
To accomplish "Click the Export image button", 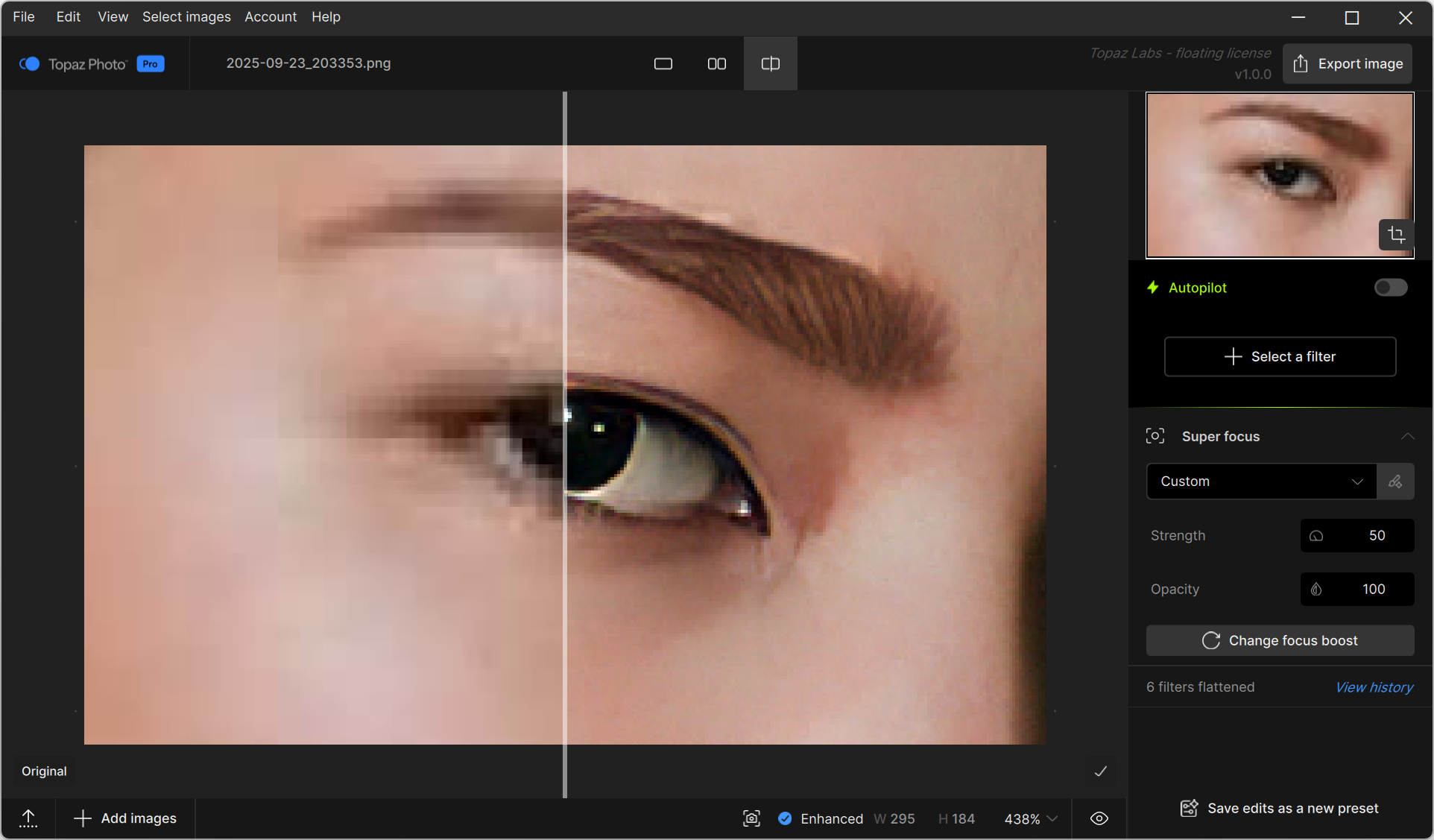I will (1347, 64).
